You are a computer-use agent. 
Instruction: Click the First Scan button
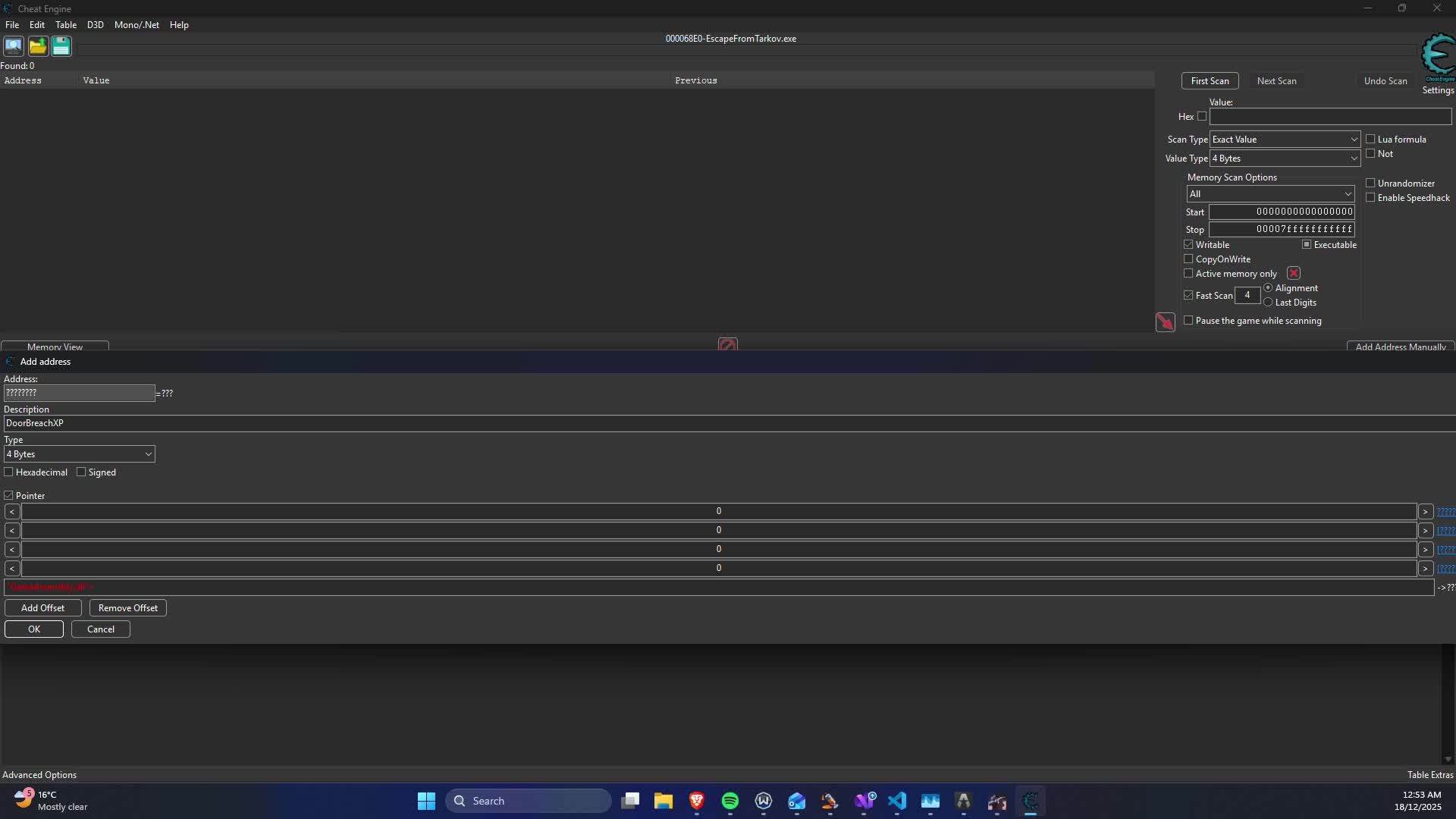point(1210,81)
